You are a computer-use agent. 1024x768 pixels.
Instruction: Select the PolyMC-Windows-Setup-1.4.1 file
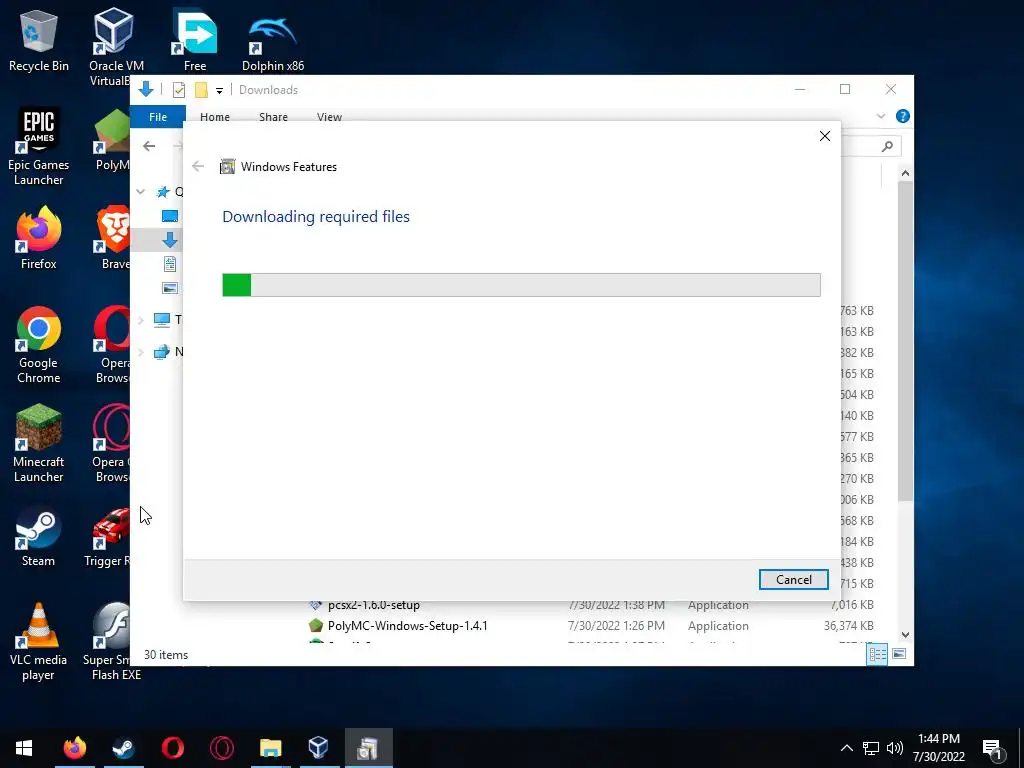tap(408, 626)
